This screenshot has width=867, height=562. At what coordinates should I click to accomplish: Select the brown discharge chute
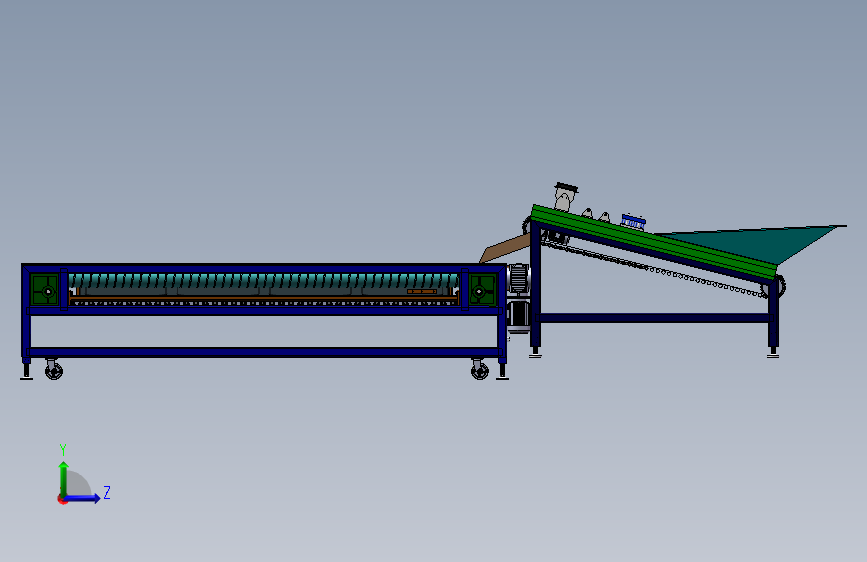[x=504, y=248]
